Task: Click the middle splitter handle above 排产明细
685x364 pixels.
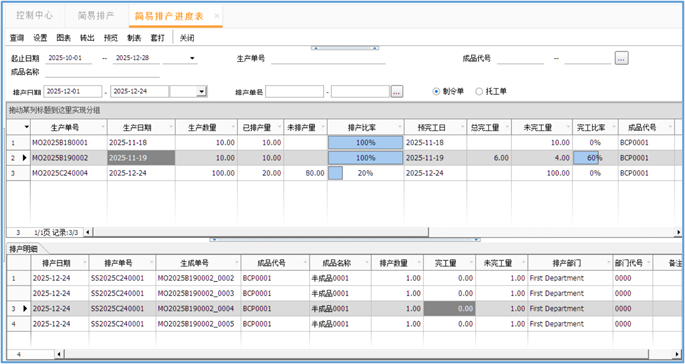Action: pos(345,240)
